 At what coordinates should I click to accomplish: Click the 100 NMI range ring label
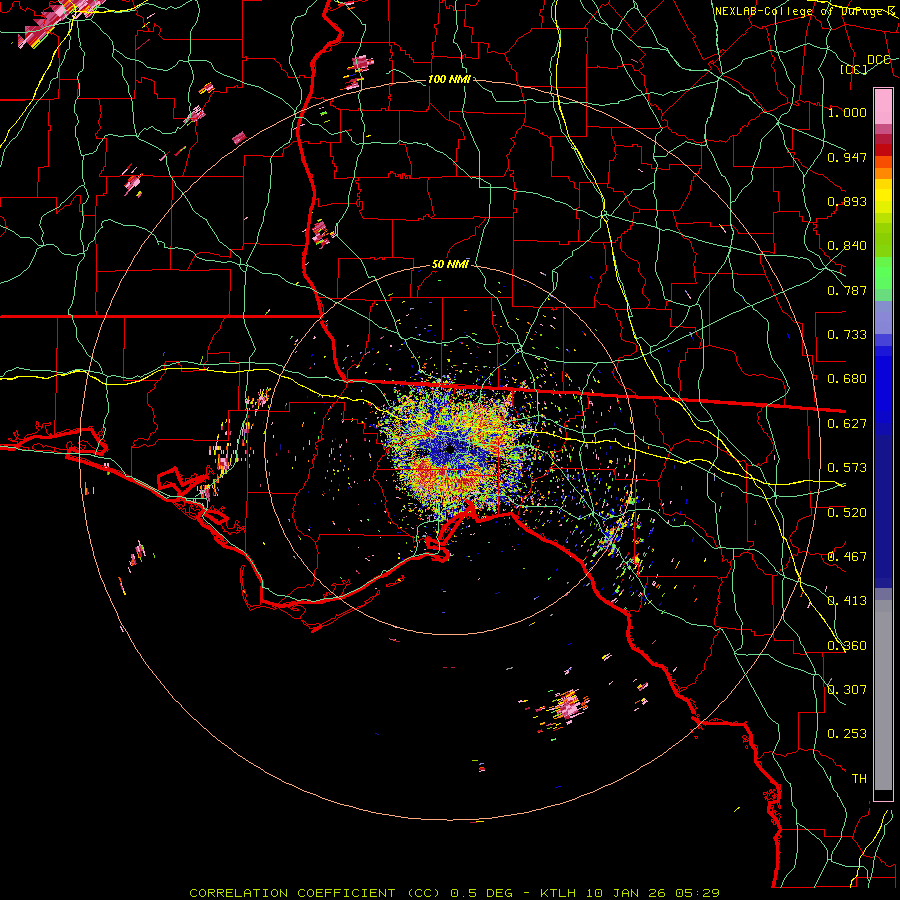(449, 79)
